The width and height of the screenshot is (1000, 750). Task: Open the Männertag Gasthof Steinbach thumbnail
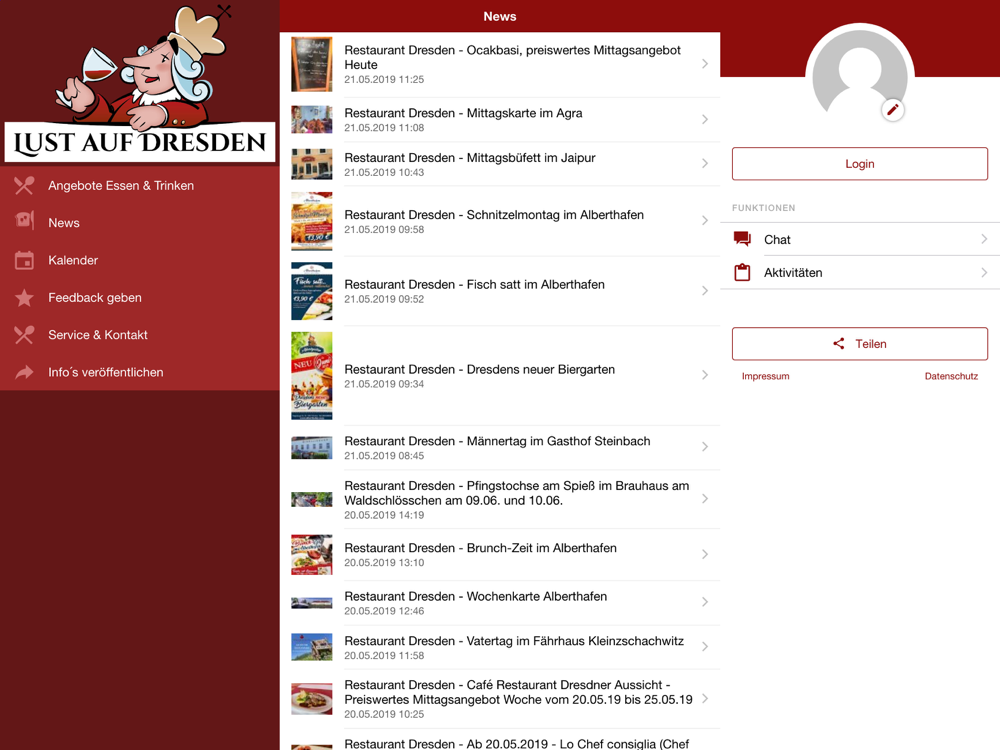pos(312,448)
